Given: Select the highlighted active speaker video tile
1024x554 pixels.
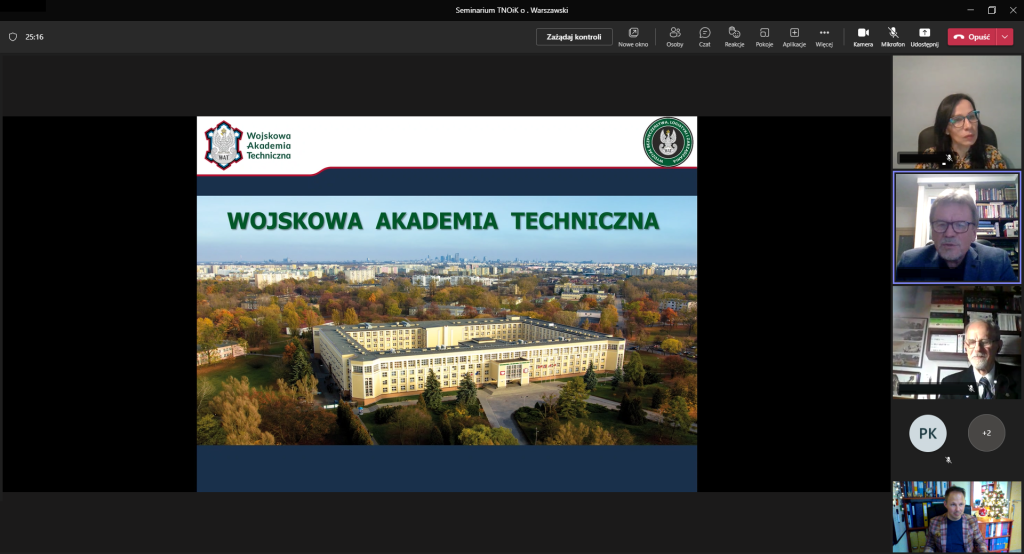Looking at the screenshot, I should pos(956,228).
